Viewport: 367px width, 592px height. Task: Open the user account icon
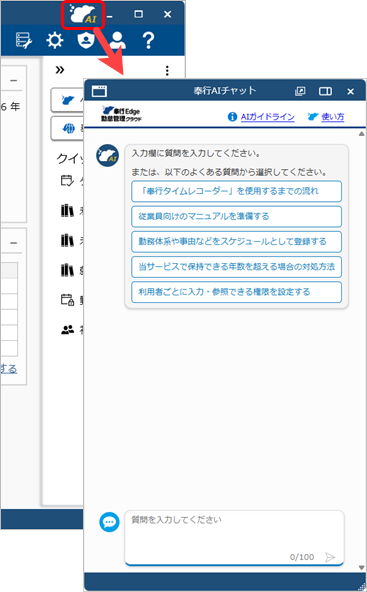coord(117,40)
